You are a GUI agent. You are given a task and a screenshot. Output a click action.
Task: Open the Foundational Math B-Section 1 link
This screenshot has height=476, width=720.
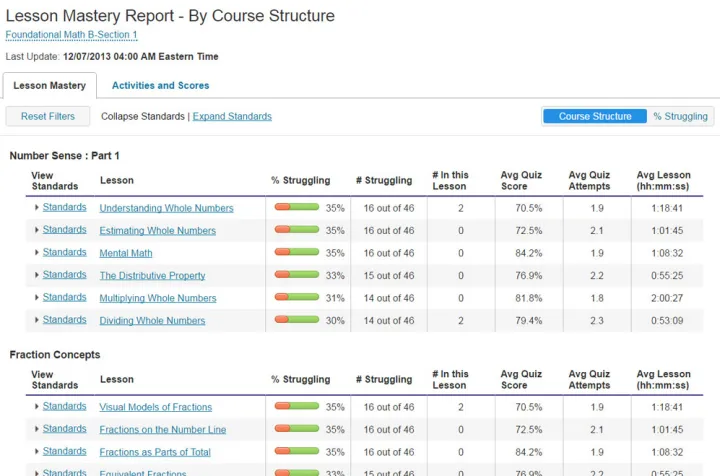(x=71, y=35)
